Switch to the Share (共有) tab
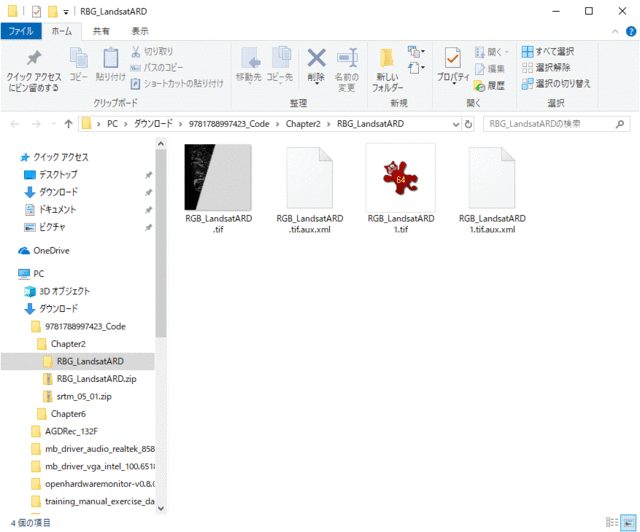 pyautogui.click(x=101, y=31)
